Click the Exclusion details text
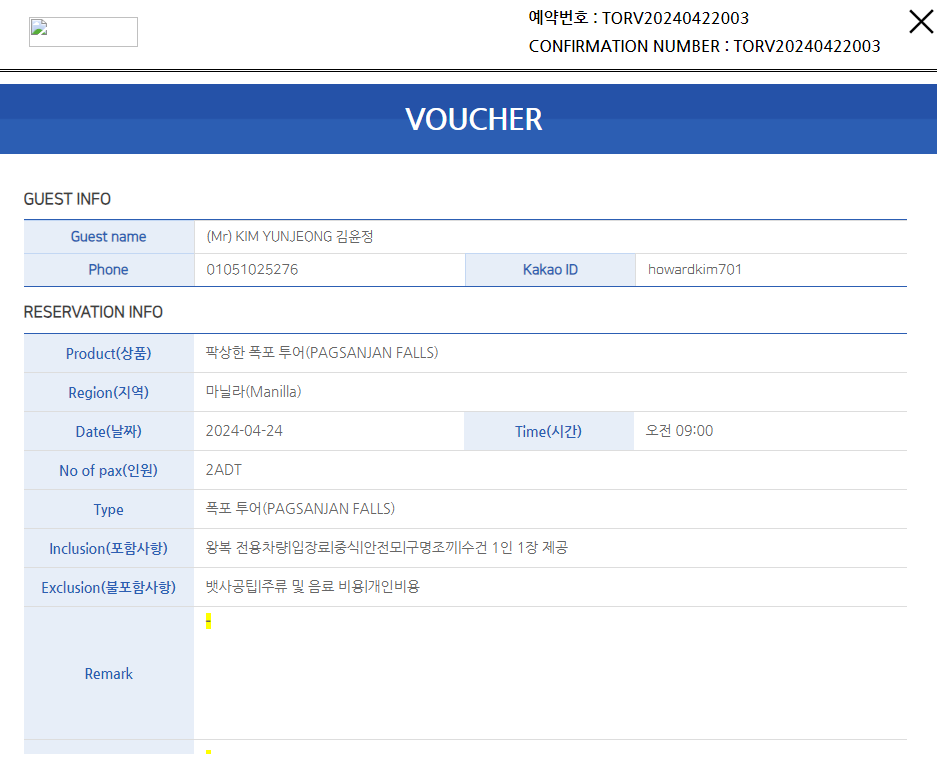This screenshot has width=937, height=767. click(313, 587)
